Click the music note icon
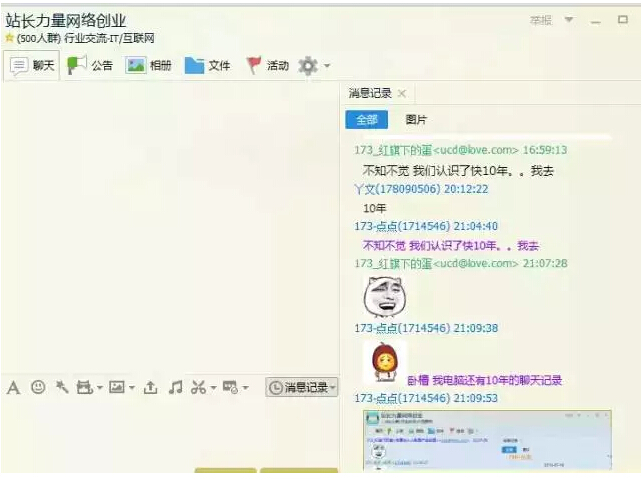This screenshot has height=480, width=642. pyautogui.click(x=175, y=387)
